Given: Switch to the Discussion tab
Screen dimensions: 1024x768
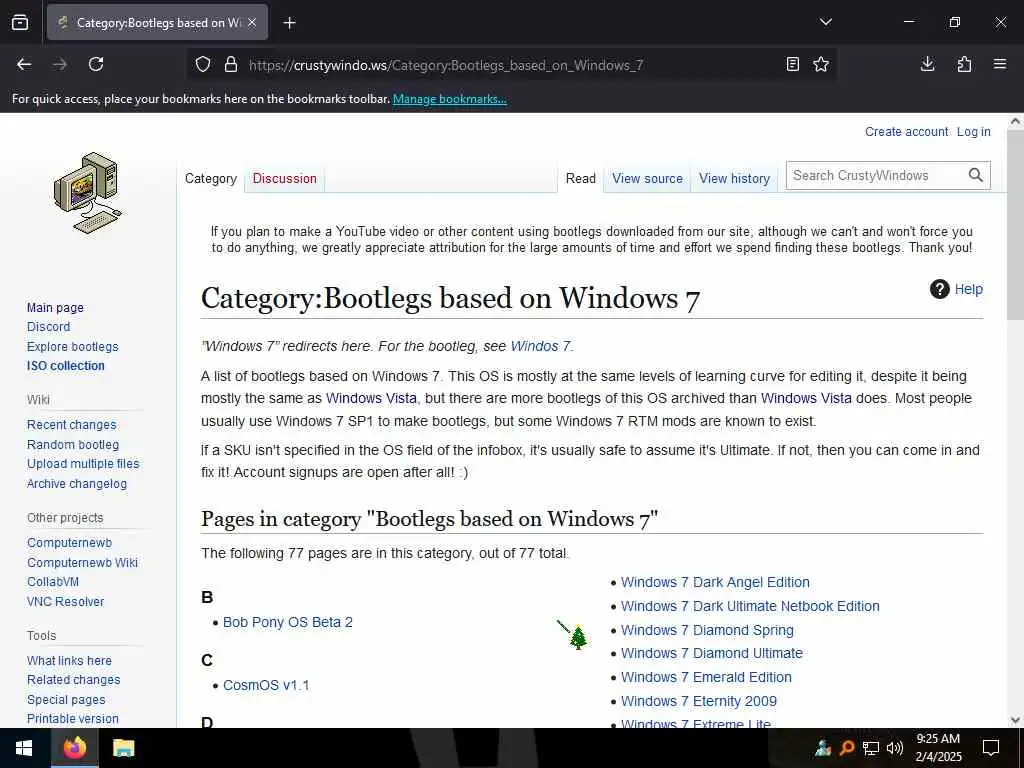Looking at the screenshot, I should 284,178.
